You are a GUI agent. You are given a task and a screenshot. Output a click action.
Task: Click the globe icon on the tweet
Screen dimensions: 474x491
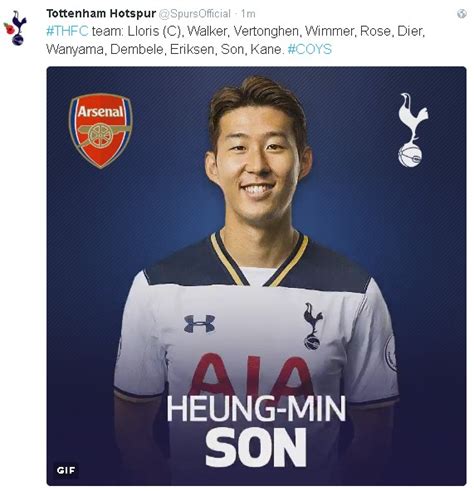point(461,14)
